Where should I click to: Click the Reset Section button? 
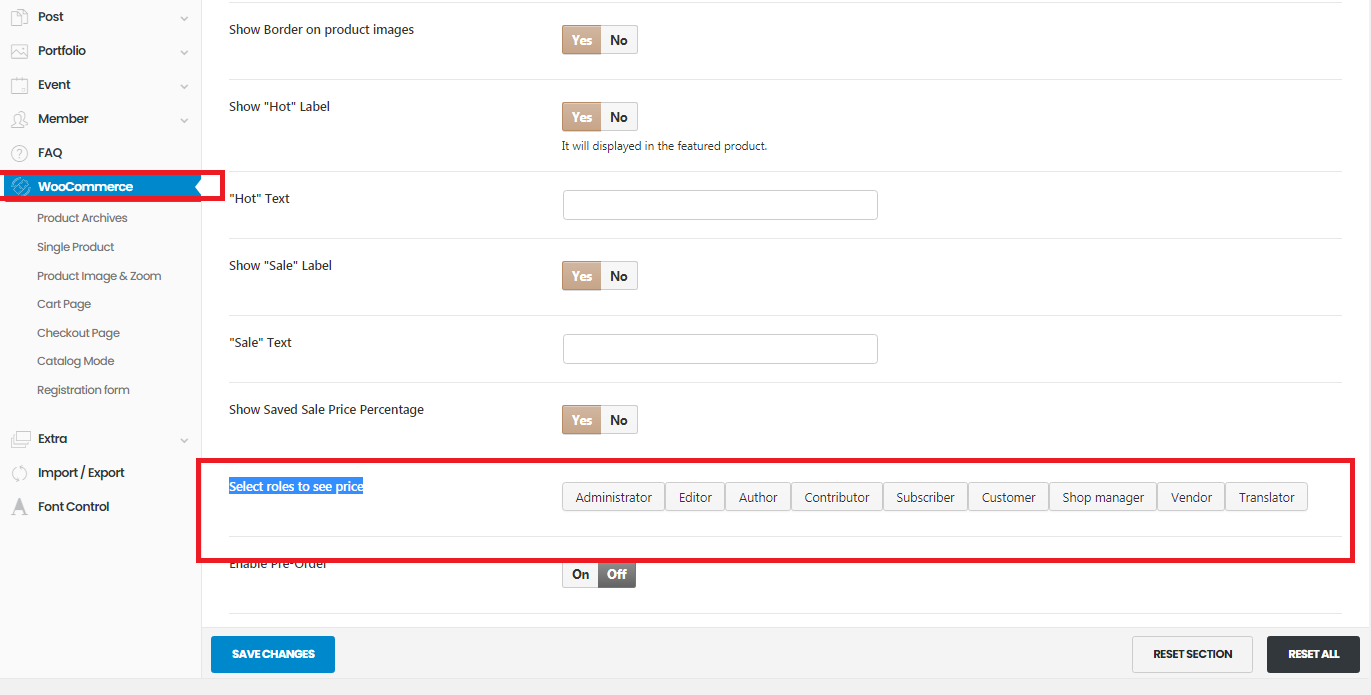[x=1192, y=654]
